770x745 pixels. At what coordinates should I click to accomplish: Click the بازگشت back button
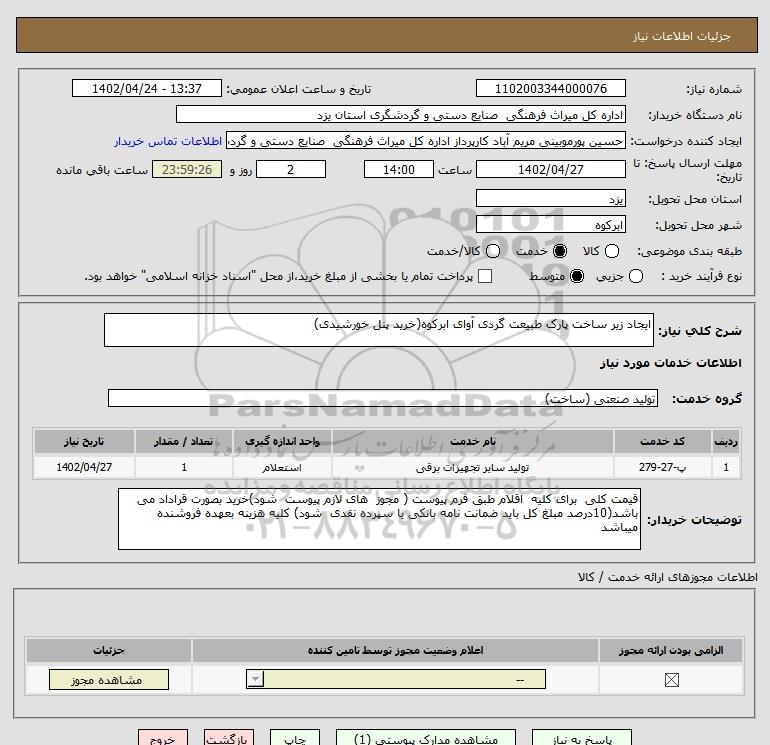tap(229, 738)
